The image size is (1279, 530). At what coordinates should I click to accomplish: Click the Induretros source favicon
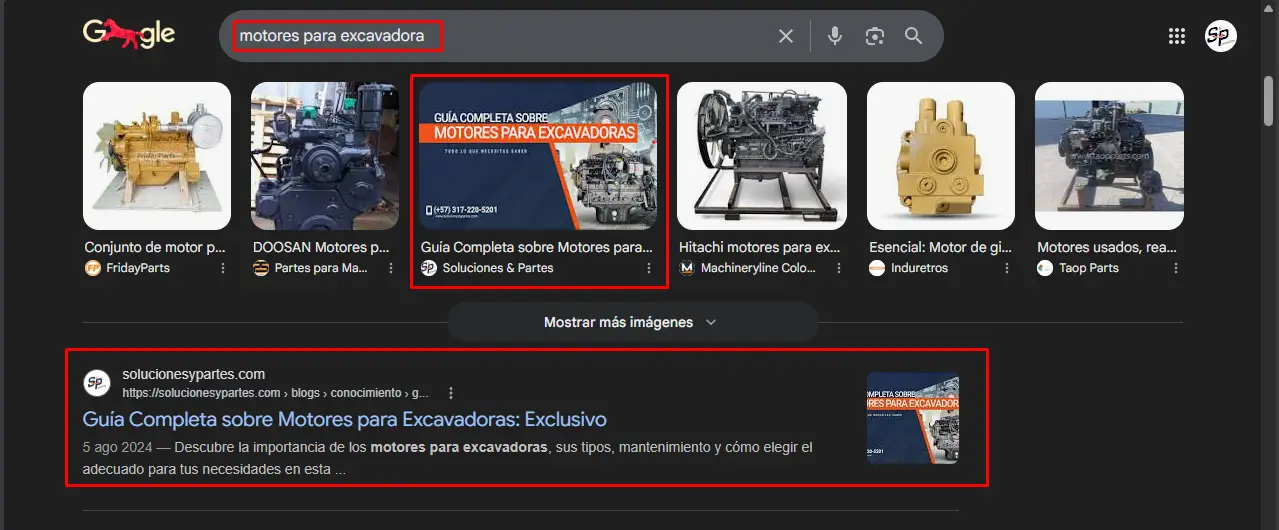click(877, 268)
